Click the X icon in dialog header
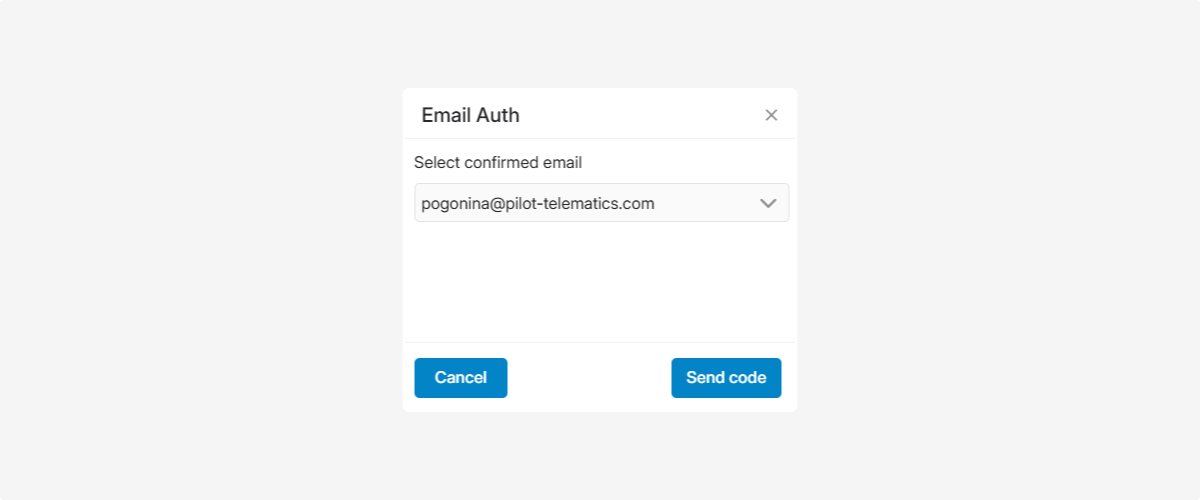This screenshot has width=1200, height=500. click(x=771, y=115)
